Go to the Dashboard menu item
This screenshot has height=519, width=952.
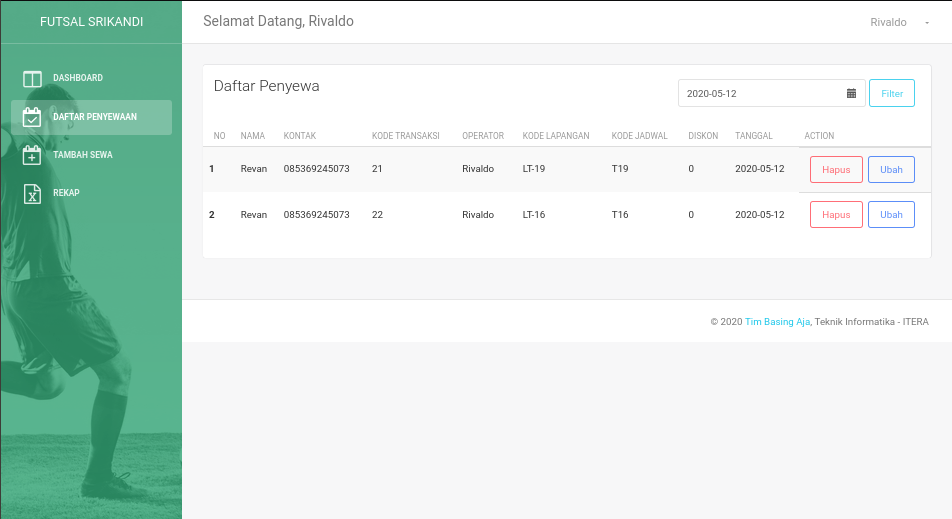click(78, 78)
